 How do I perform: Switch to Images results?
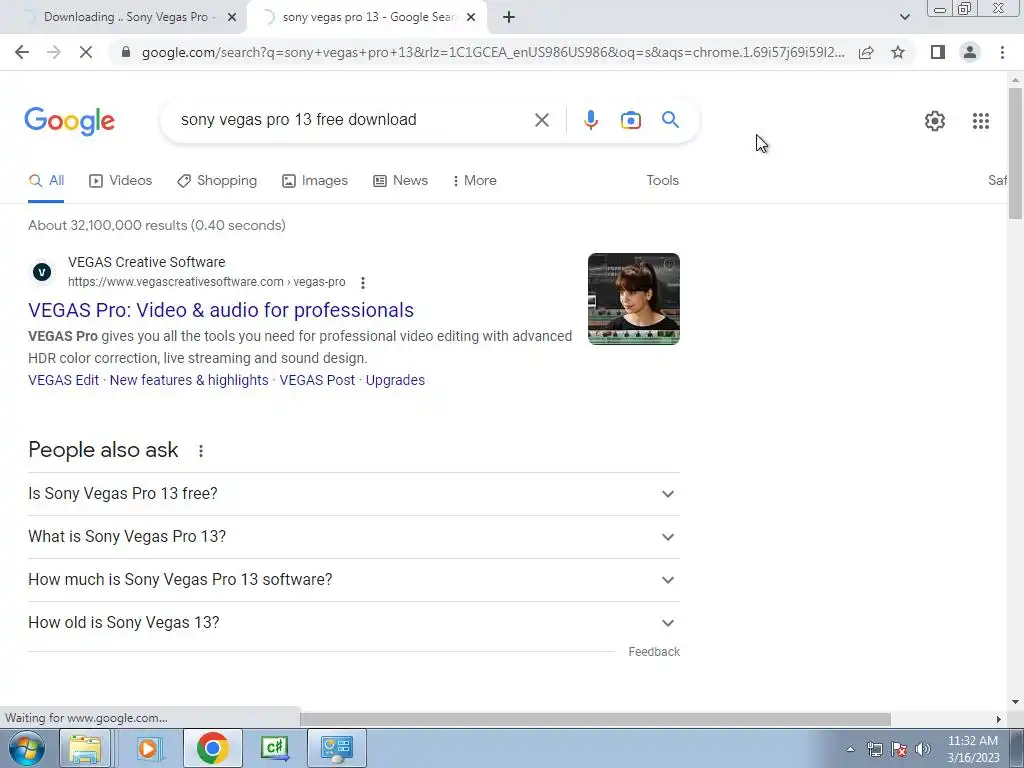(x=315, y=181)
